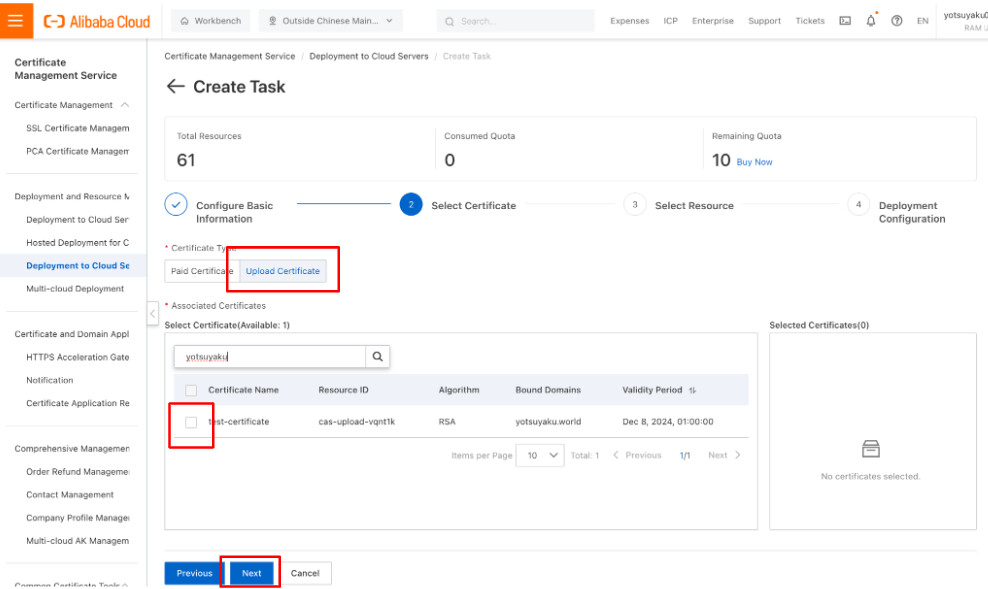Check the test-certificate row checkbox
The image size is (988, 589).
pyautogui.click(x=190, y=424)
